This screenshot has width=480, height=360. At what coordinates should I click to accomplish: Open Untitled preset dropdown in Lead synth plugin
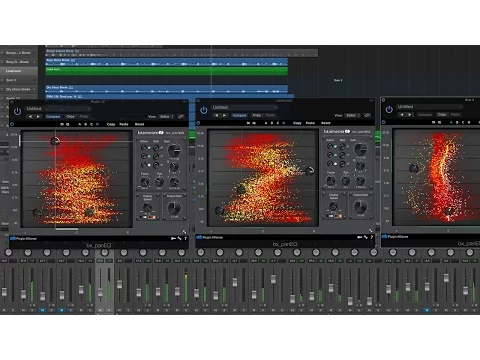(244, 107)
